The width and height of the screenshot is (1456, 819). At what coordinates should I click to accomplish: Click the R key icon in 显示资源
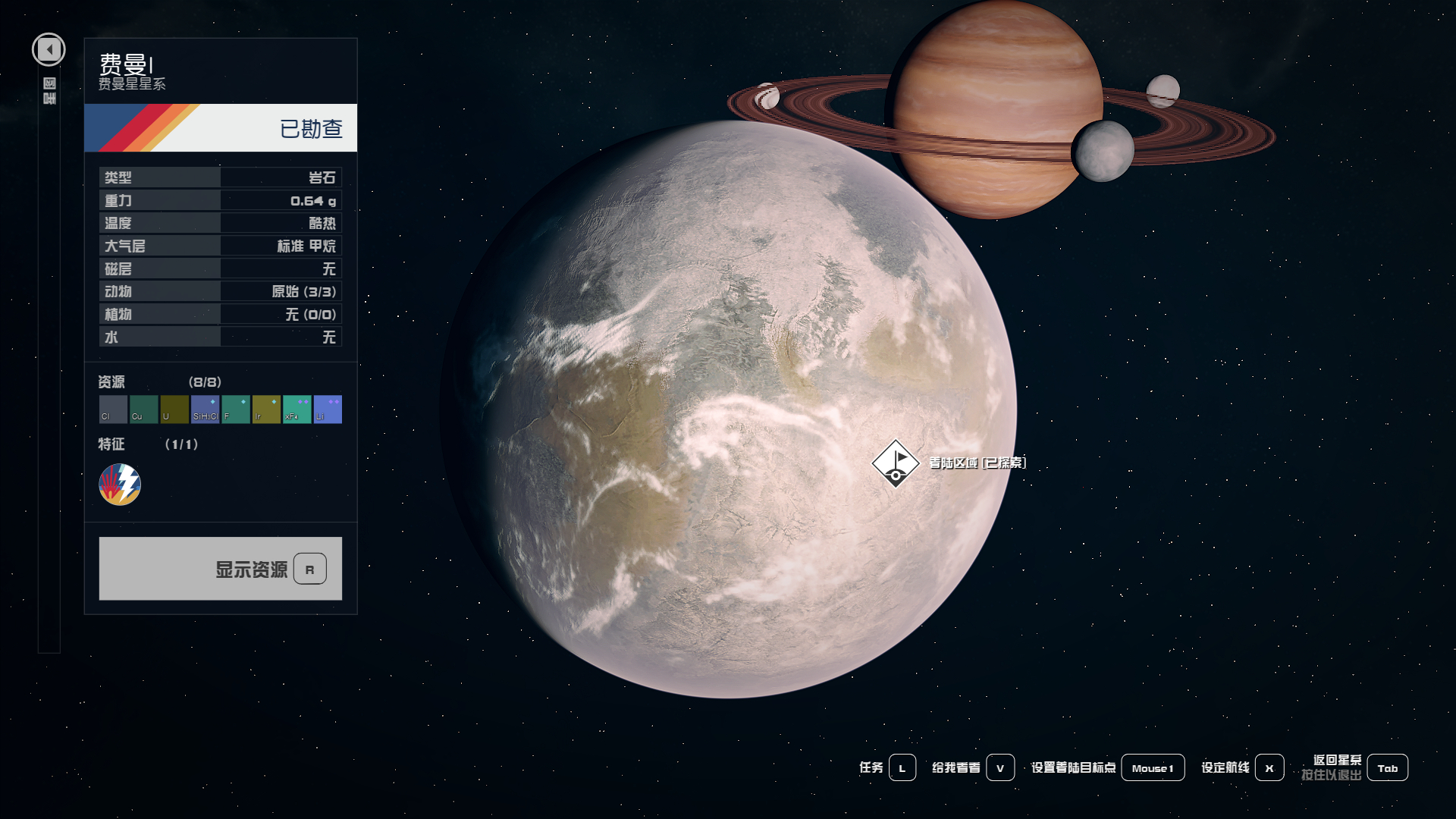click(309, 570)
